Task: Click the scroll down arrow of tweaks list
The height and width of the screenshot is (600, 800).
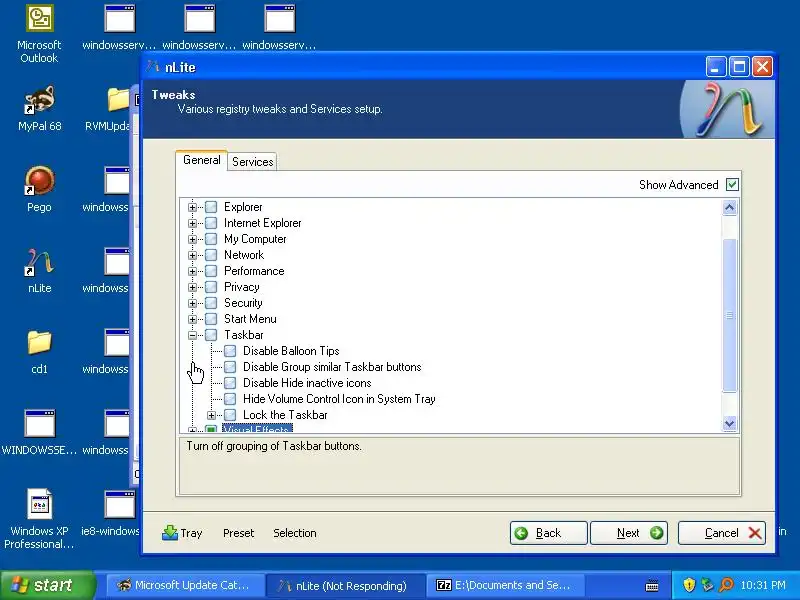Action: 730,423
